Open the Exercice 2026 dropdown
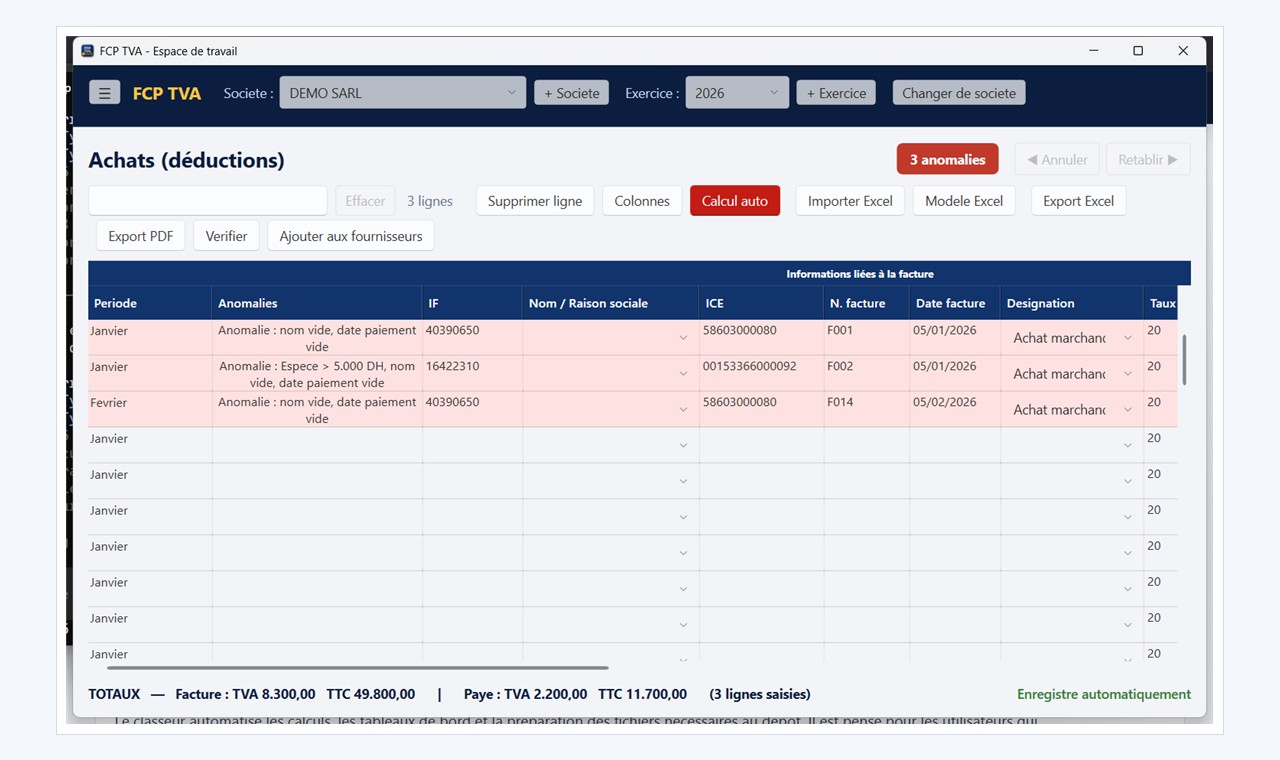 point(737,93)
